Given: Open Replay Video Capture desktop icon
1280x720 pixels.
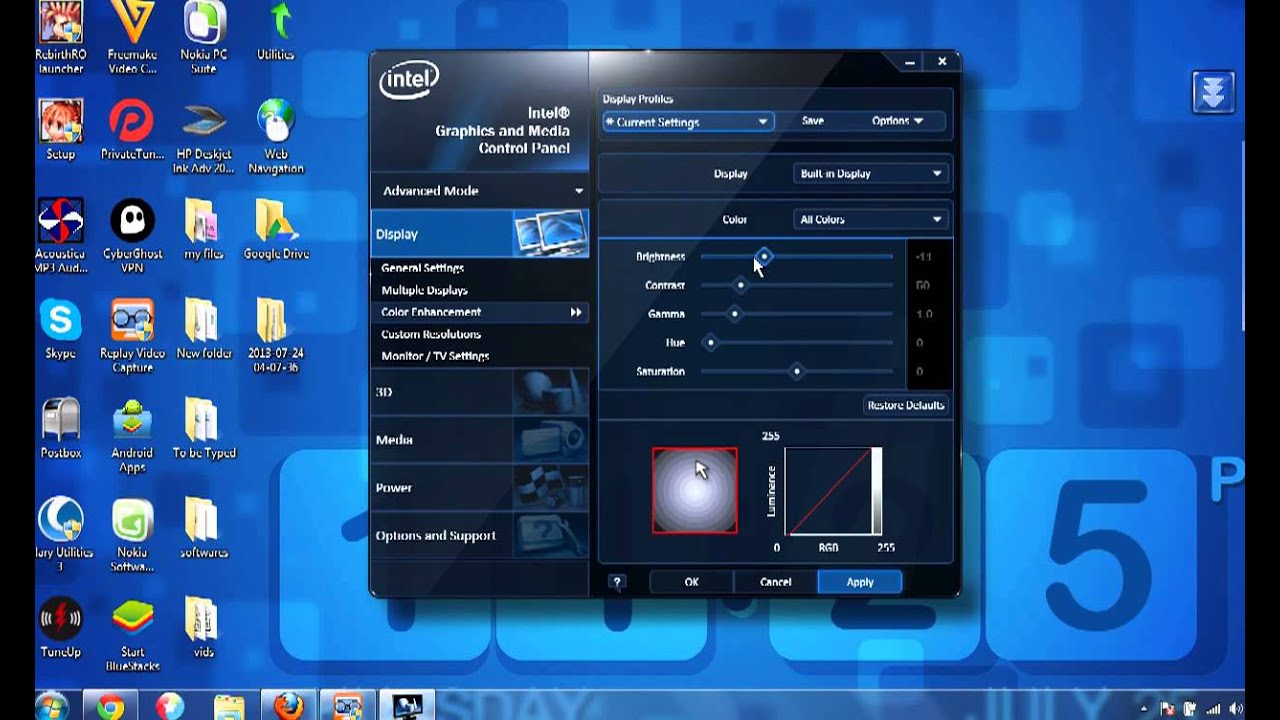Looking at the screenshot, I should click(132, 336).
